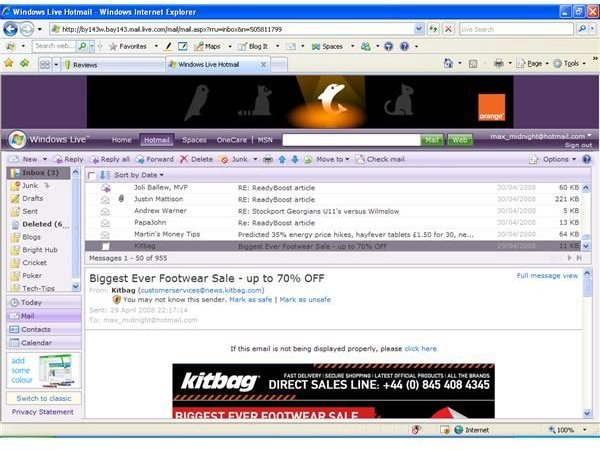Tick the checkbox on the Kitbag message
600x450 pixels.
[x=105, y=246]
